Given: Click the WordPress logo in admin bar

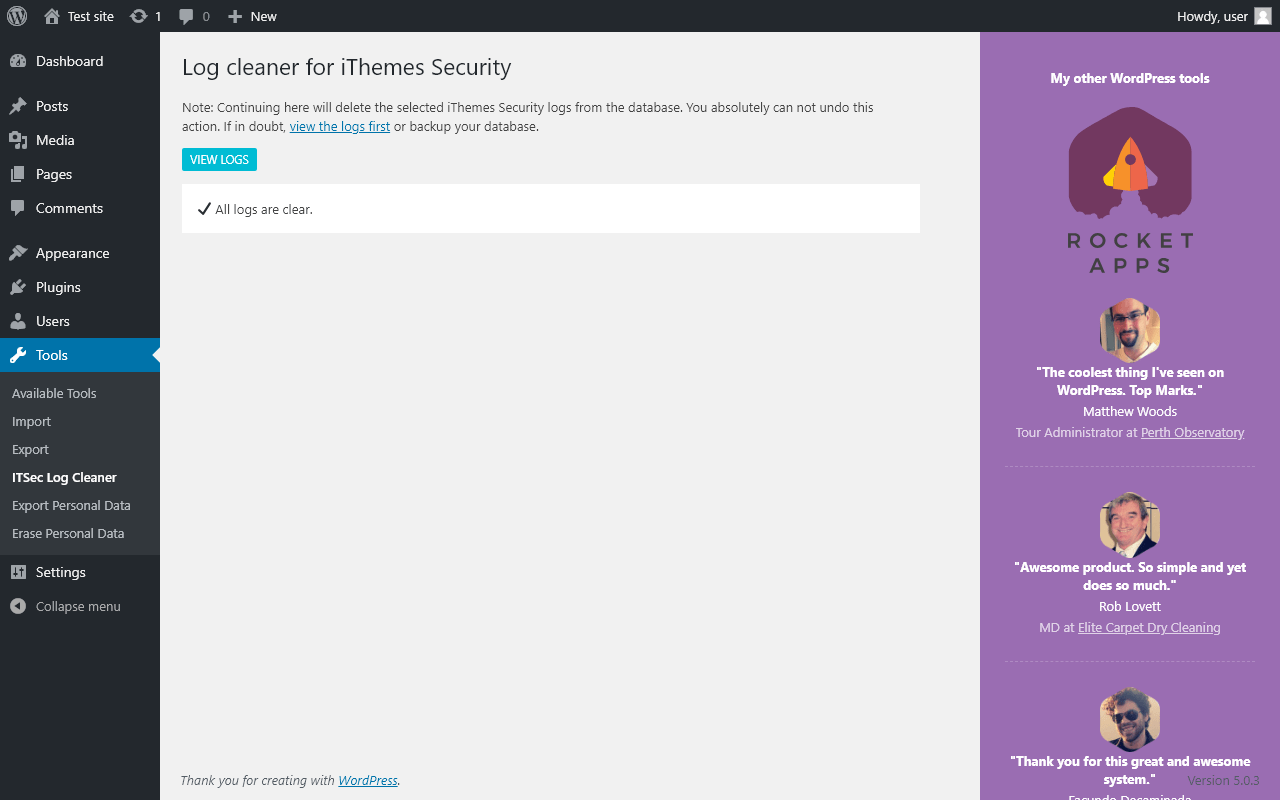Looking at the screenshot, I should point(17,16).
